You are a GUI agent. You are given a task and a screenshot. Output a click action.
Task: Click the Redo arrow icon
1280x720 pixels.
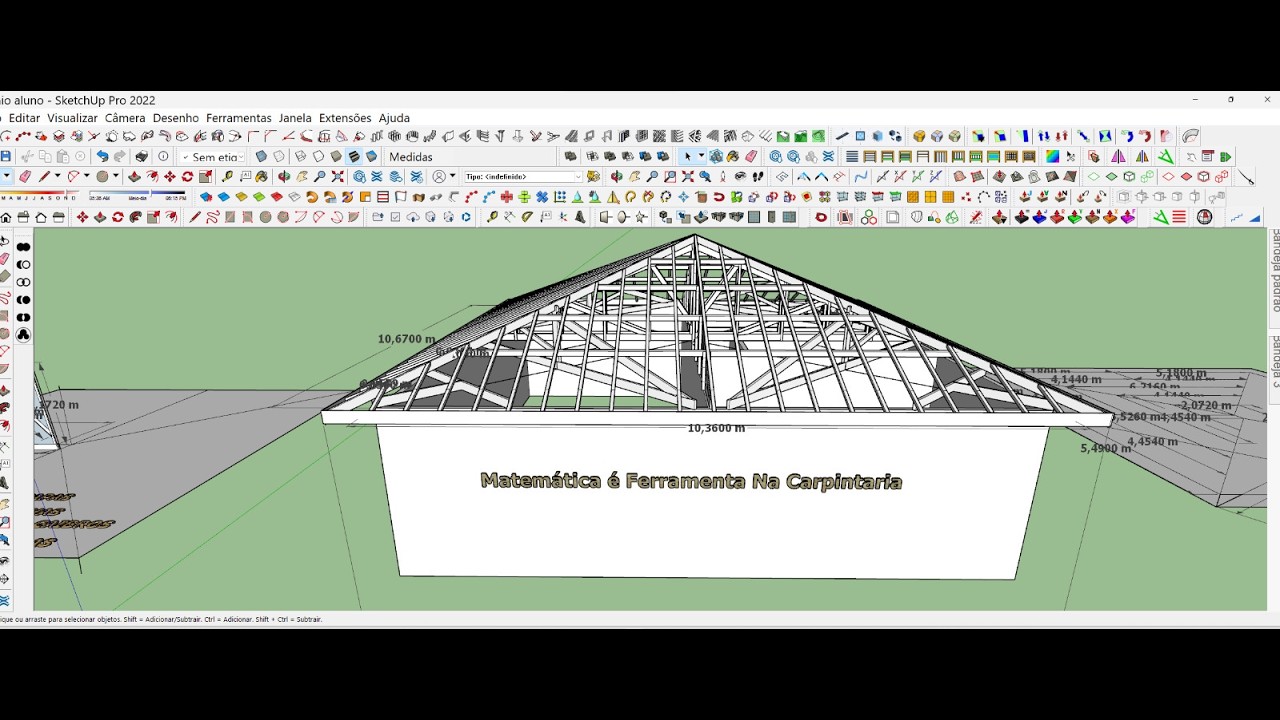coord(119,156)
